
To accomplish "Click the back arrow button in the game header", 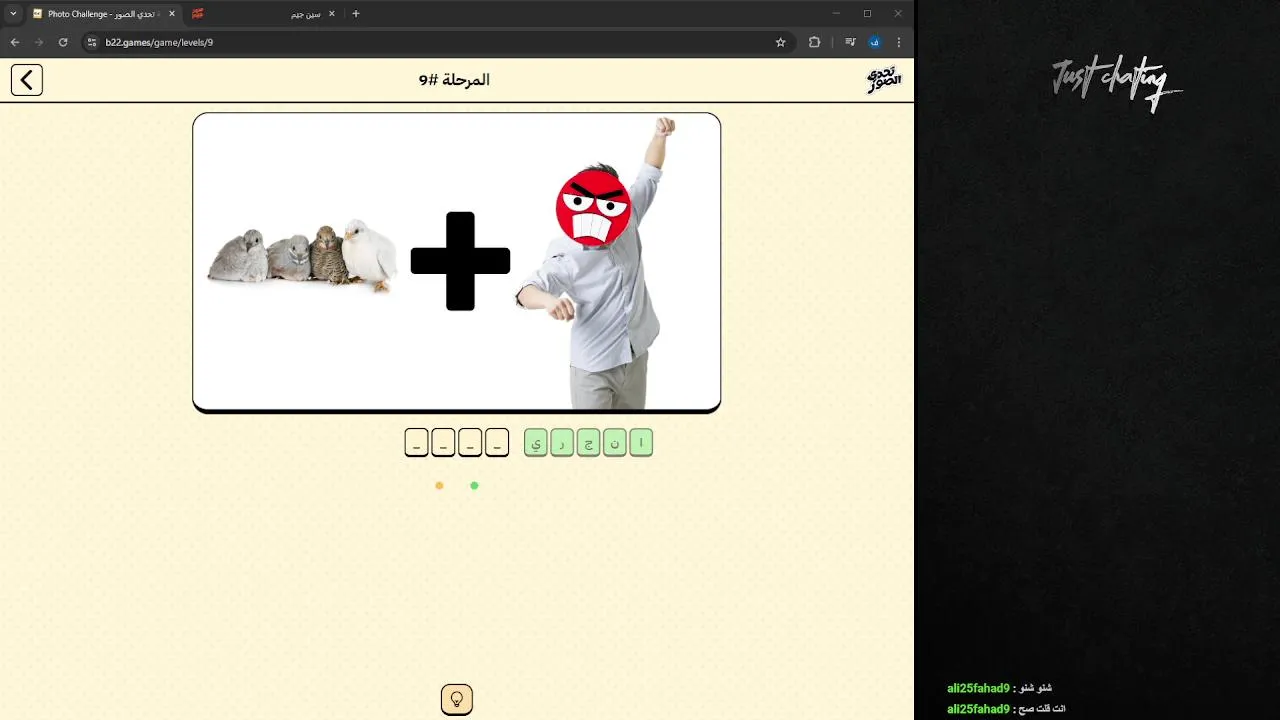I will click(27, 80).
